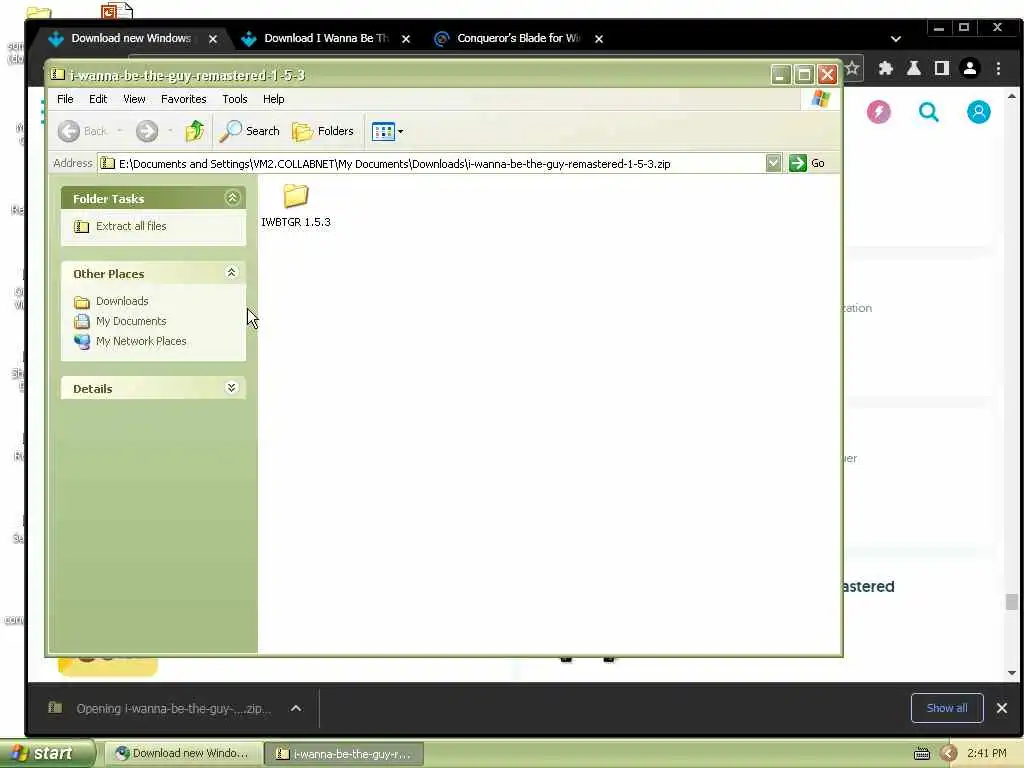Image resolution: width=1024 pixels, height=768 pixels.
Task: Switch to Conqueror's Blade browser tab
Action: coord(519,39)
